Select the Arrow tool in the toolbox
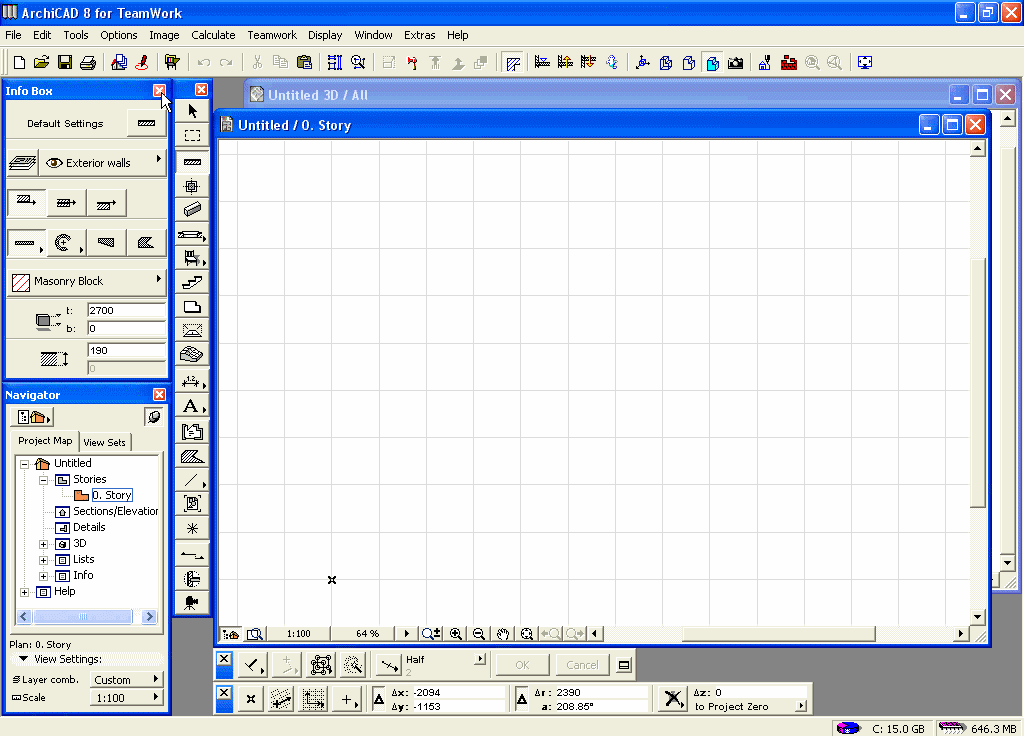 [192, 111]
